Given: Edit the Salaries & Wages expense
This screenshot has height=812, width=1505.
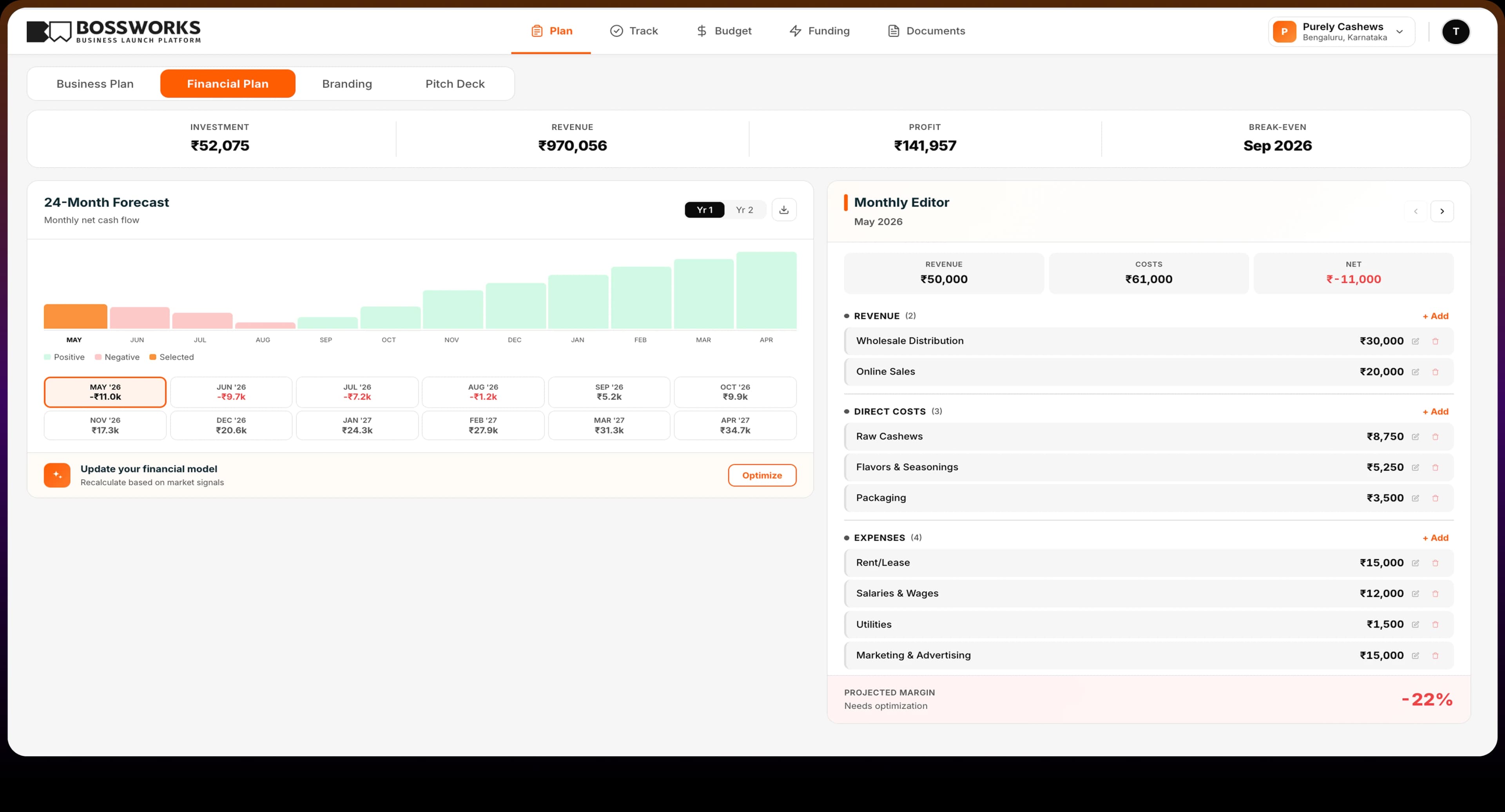Looking at the screenshot, I should point(1415,594).
